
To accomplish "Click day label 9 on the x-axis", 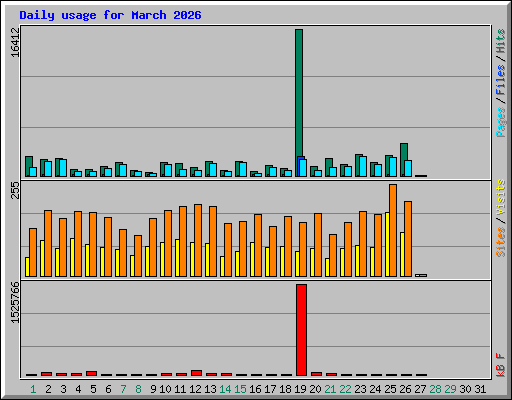I will click(x=153, y=389).
